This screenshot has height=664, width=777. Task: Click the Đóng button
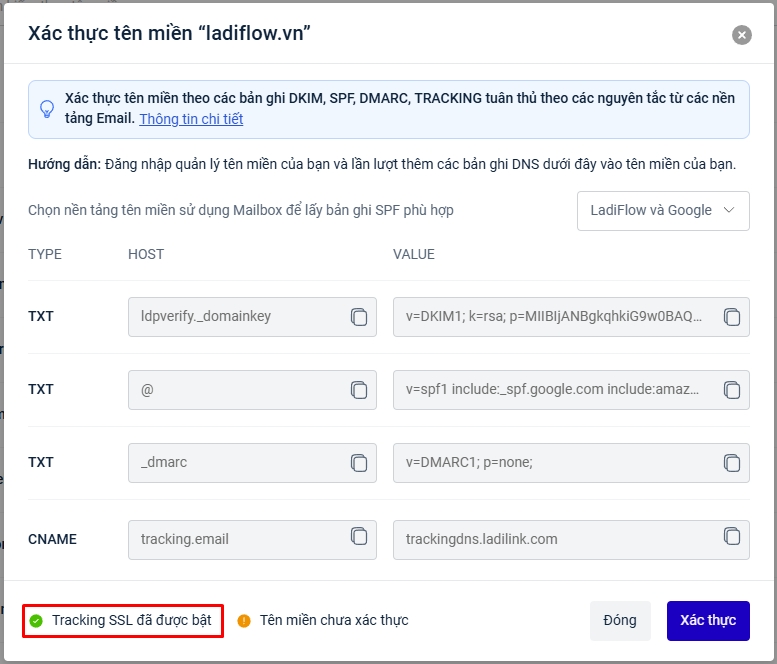point(620,620)
